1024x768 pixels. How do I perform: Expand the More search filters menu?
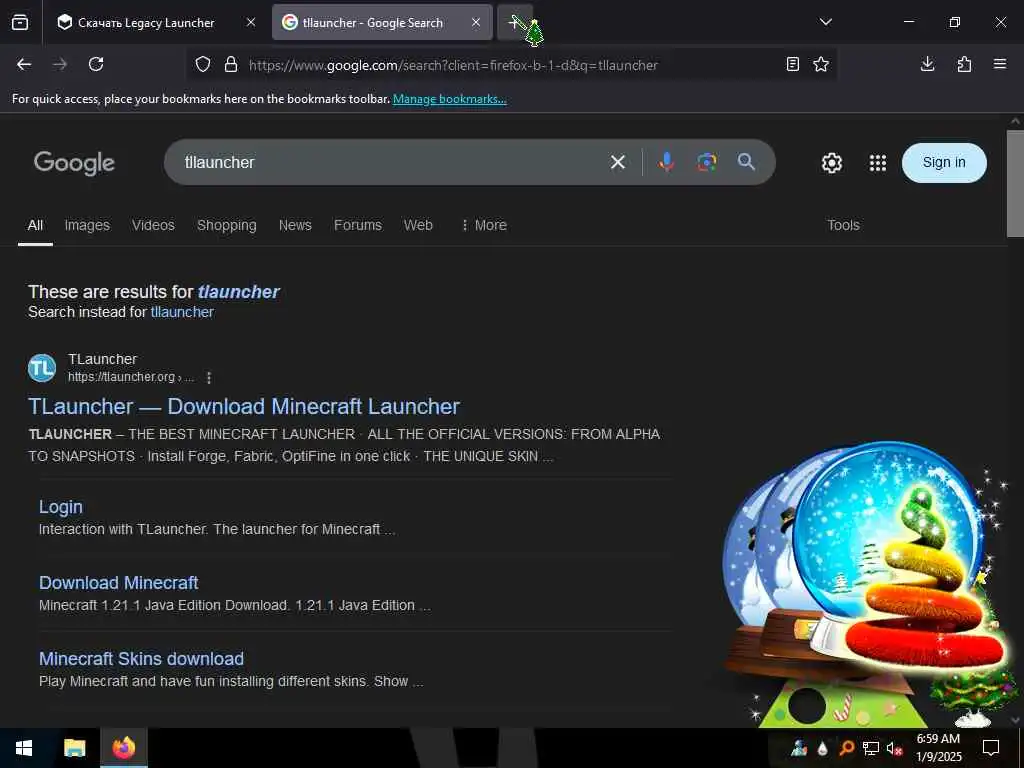[x=484, y=225]
